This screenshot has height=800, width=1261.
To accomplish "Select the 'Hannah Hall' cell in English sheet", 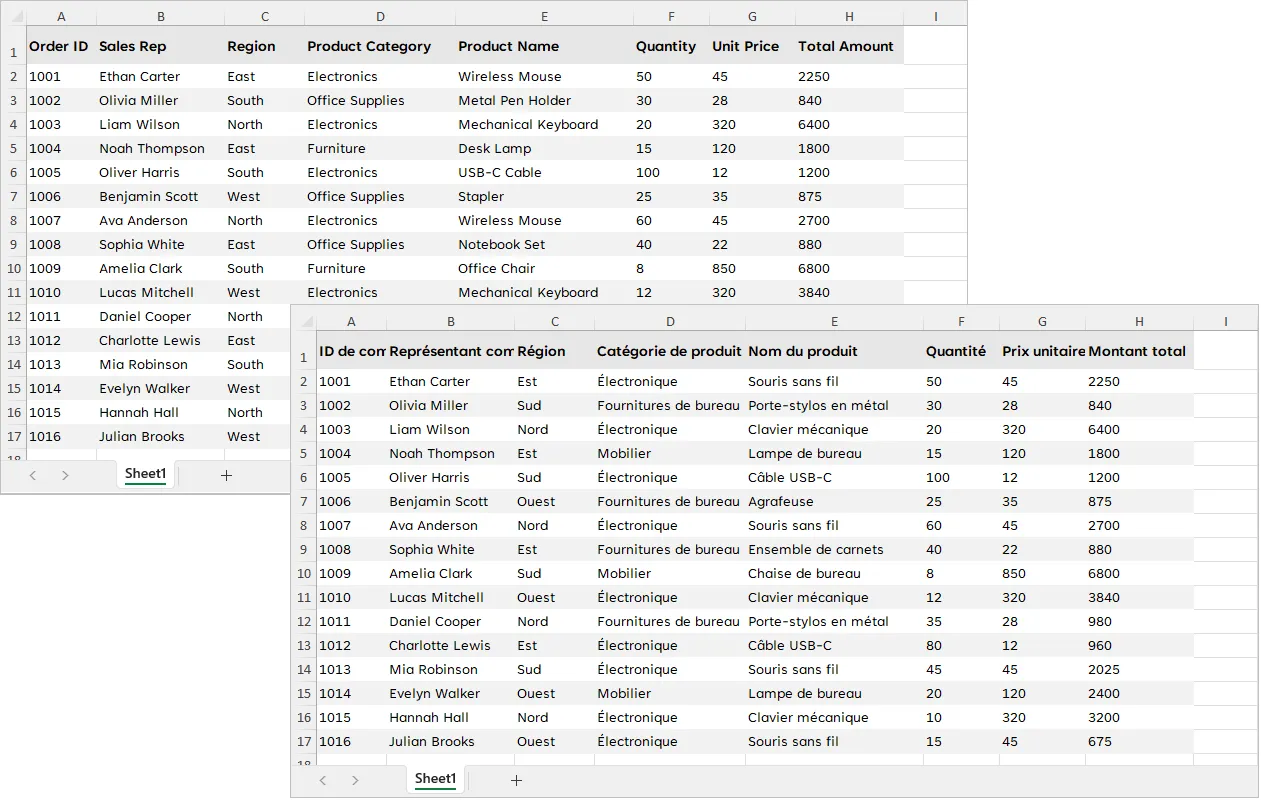I will [x=161, y=412].
